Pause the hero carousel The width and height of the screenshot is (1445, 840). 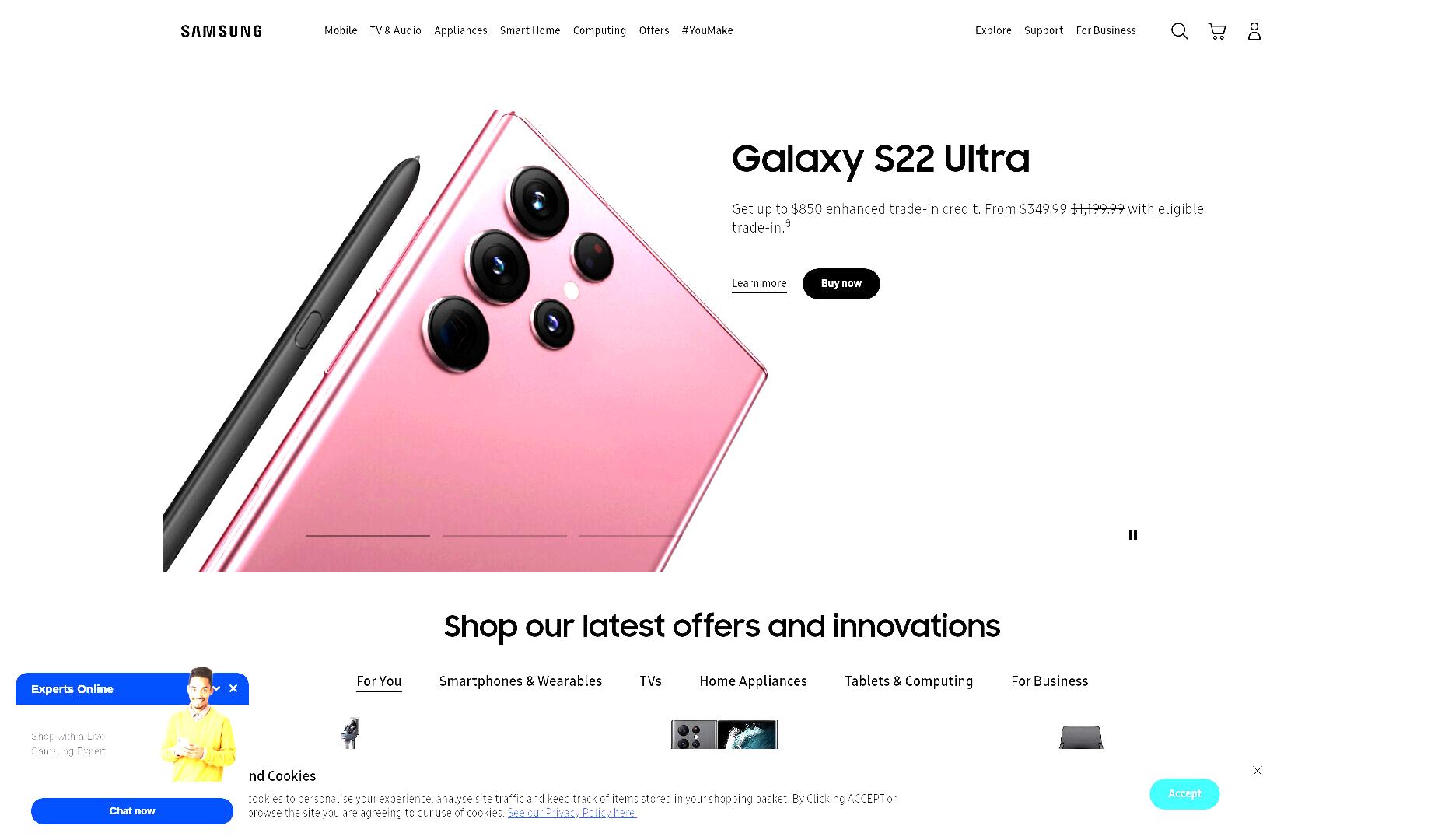(x=1133, y=535)
